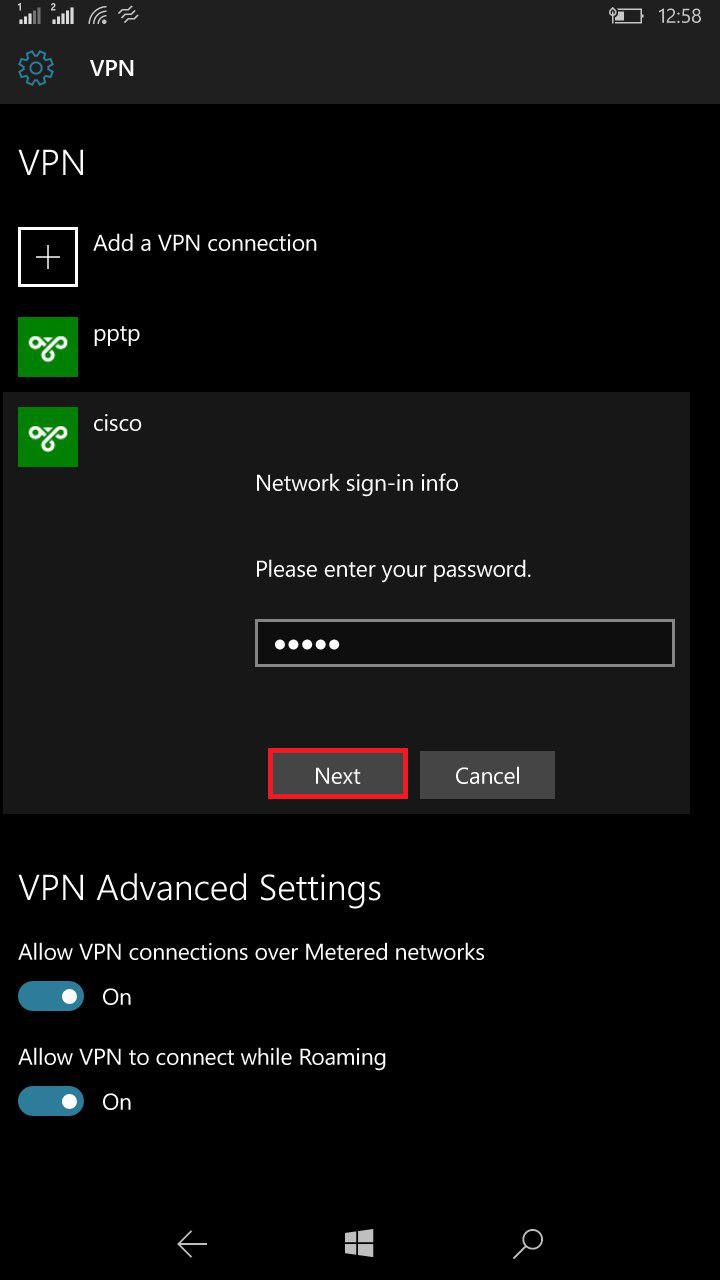Tap the pptp connection name
This screenshot has width=720, height=1280.
117,334
